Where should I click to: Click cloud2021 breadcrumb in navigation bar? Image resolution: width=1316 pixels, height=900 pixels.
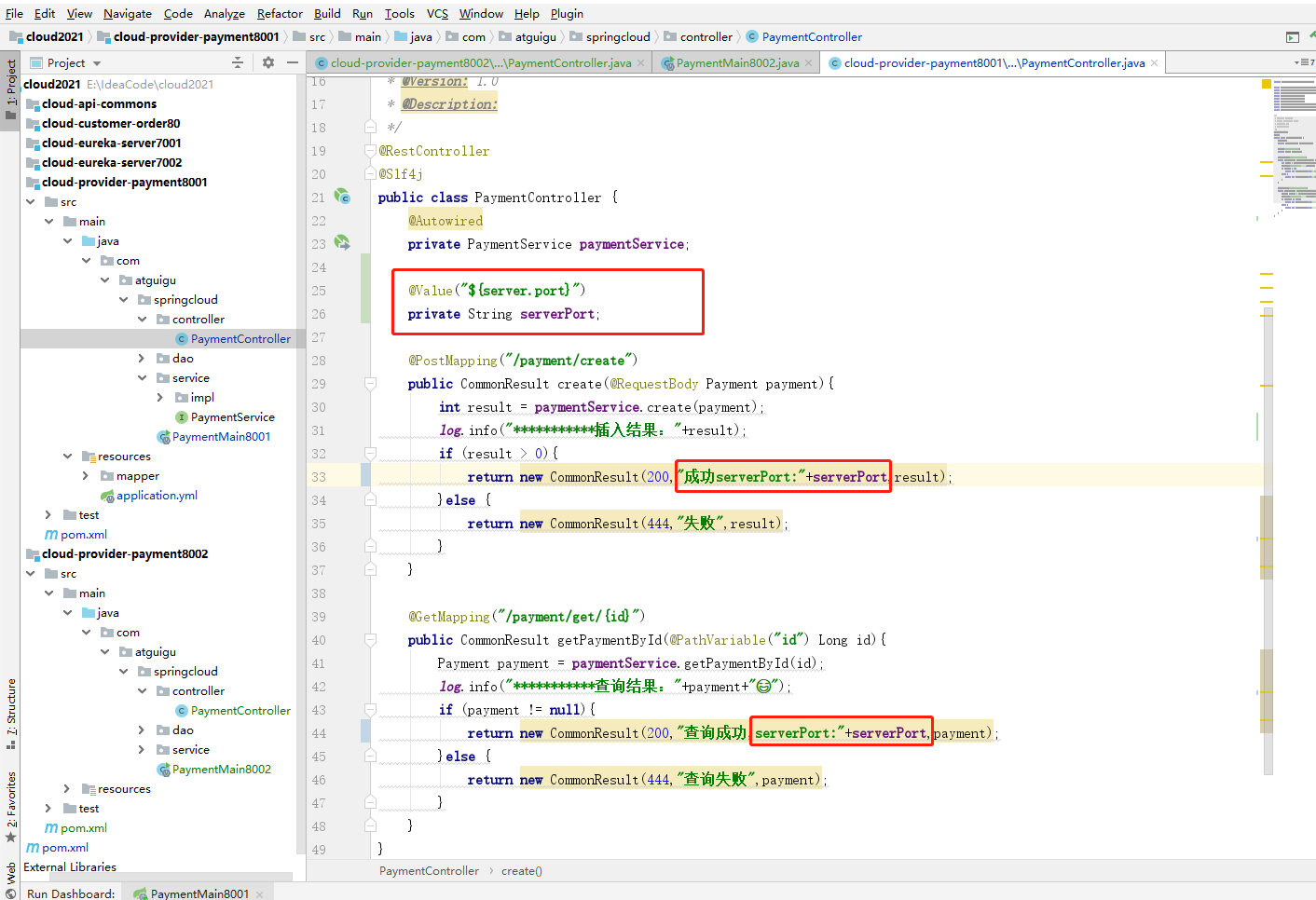coord(47,37)
